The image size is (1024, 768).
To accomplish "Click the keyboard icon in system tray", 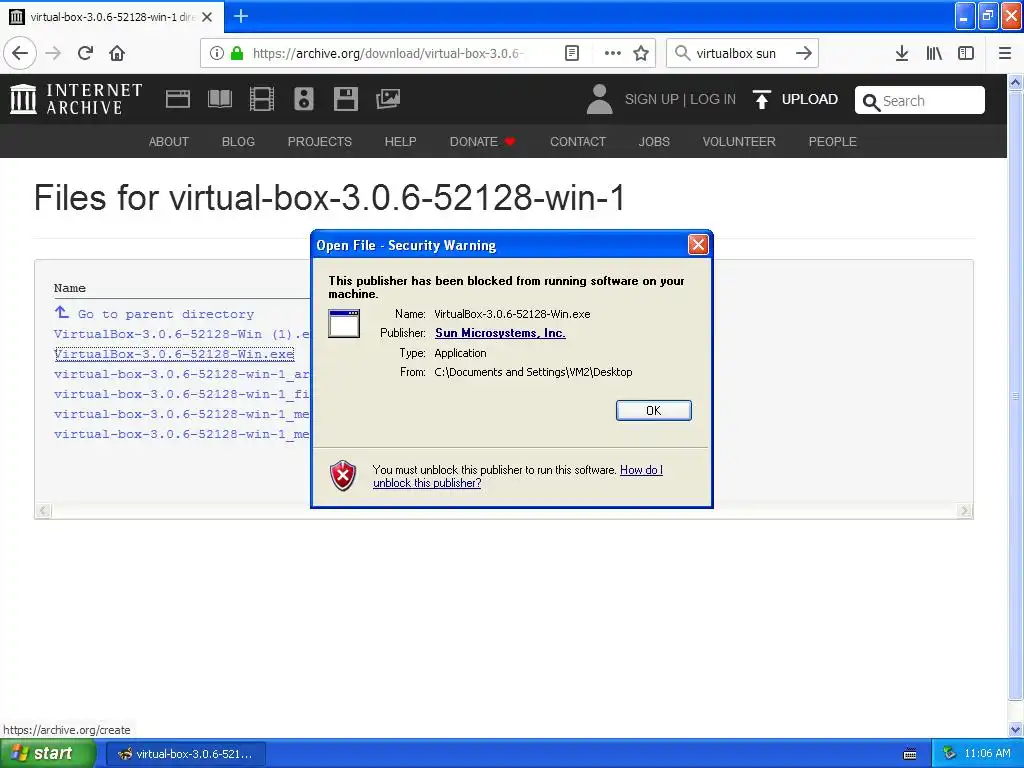I will click(x=910, y=754).
